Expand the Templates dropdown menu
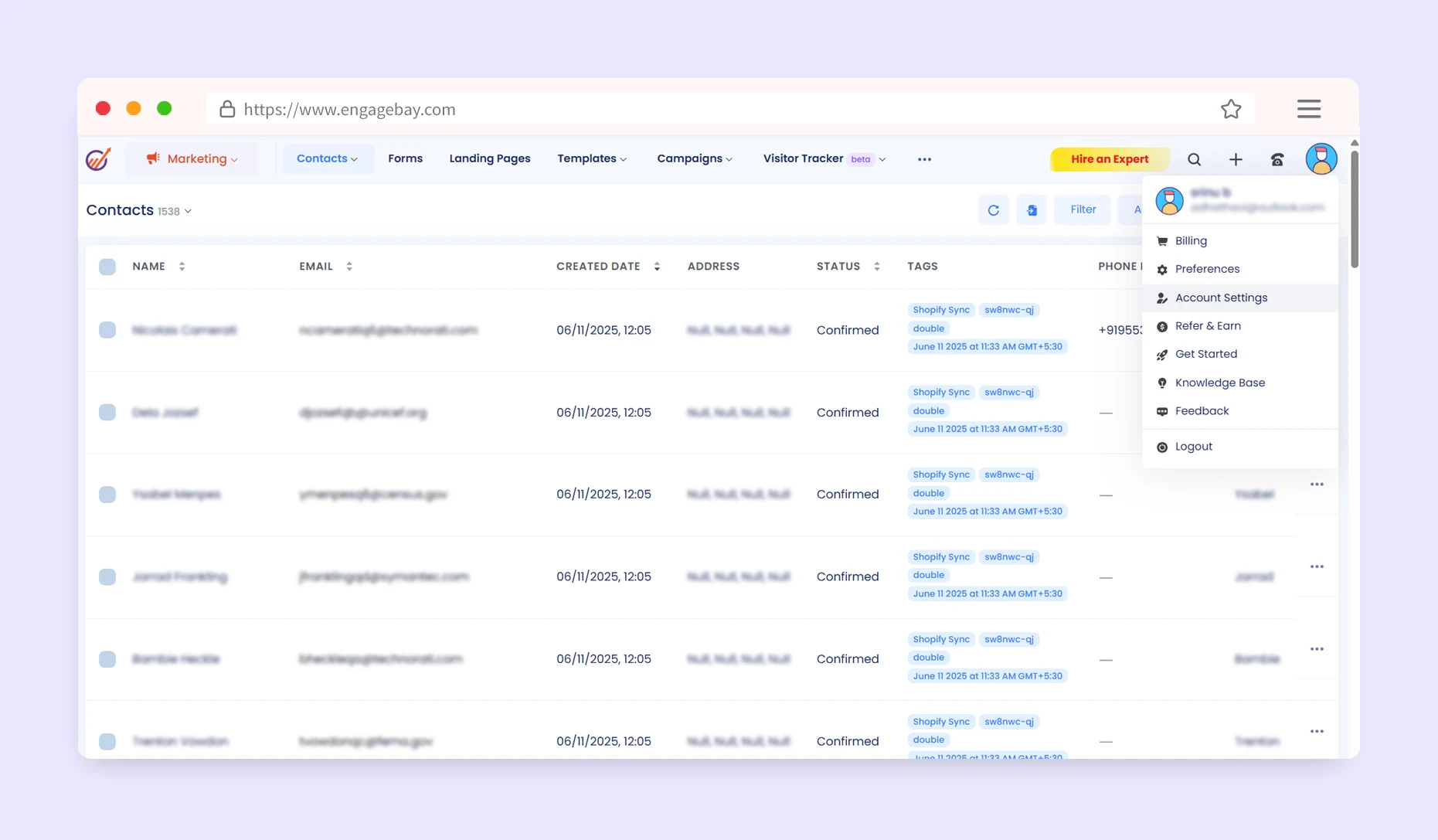Screen dimensions: 1438x840 pos(591,158)
